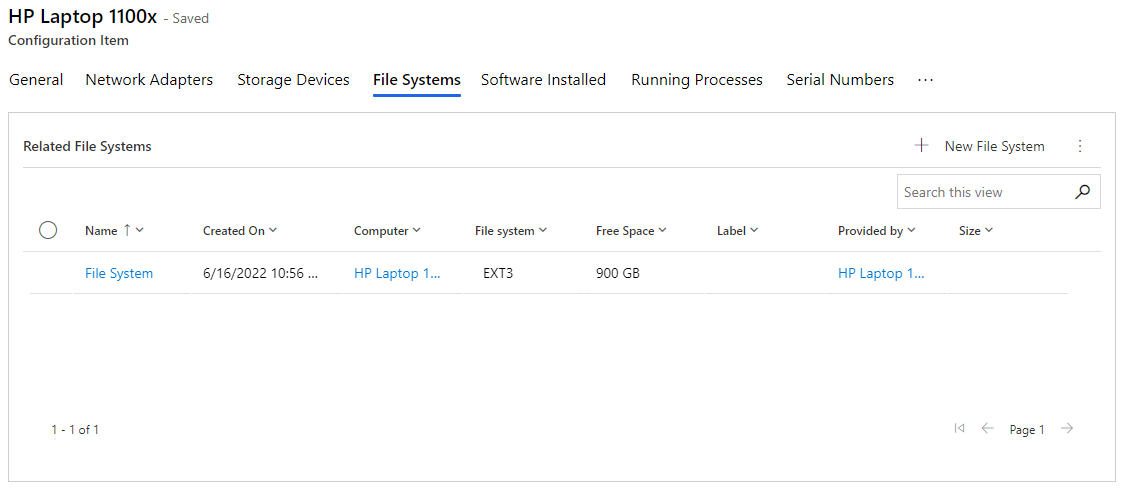The width and height of the screenshot is (1126, 495).
Task: Go to first page icon
Action: [x=959, y=429]
